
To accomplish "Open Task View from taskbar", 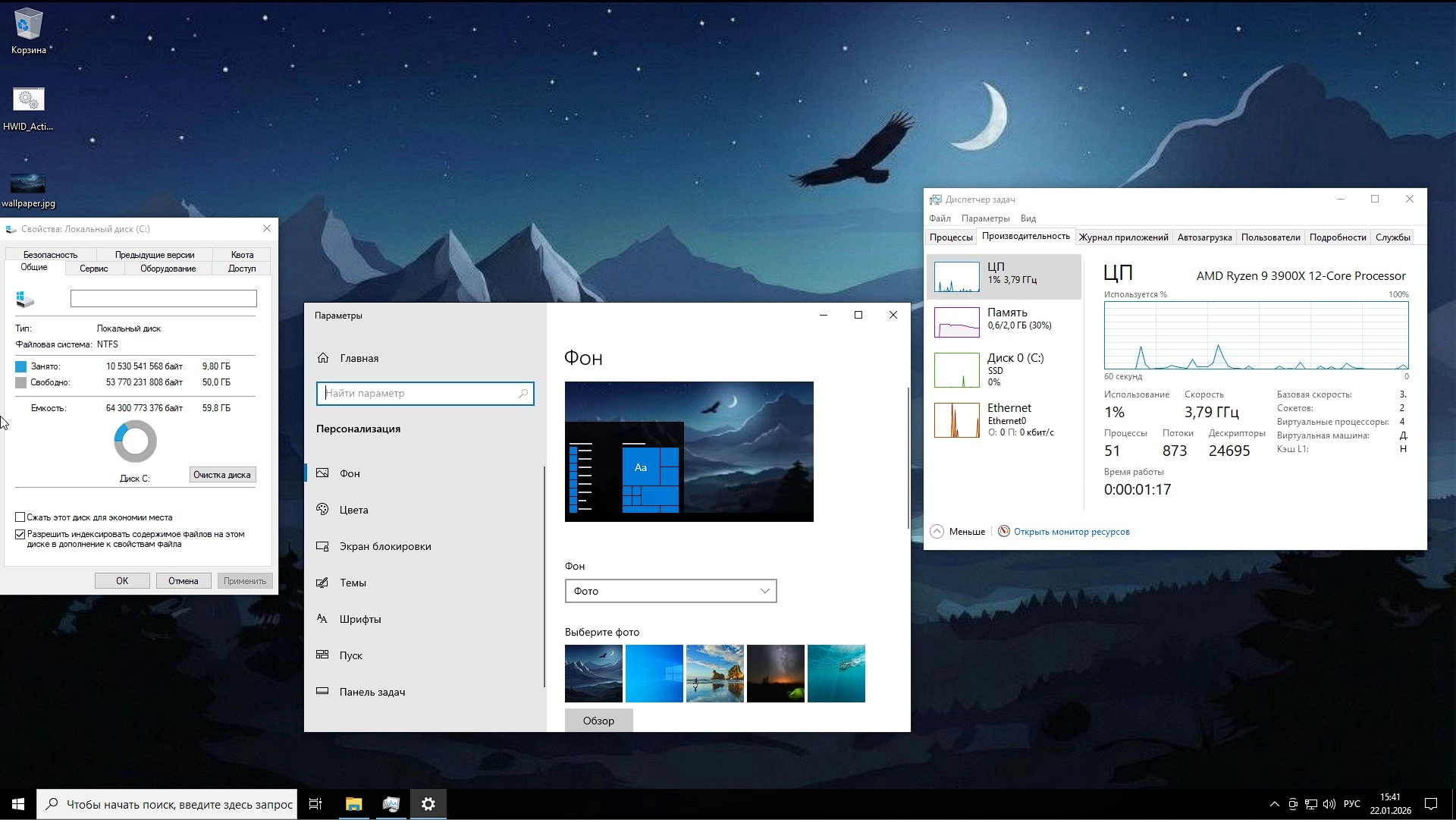I will click(x=315, y=804).
